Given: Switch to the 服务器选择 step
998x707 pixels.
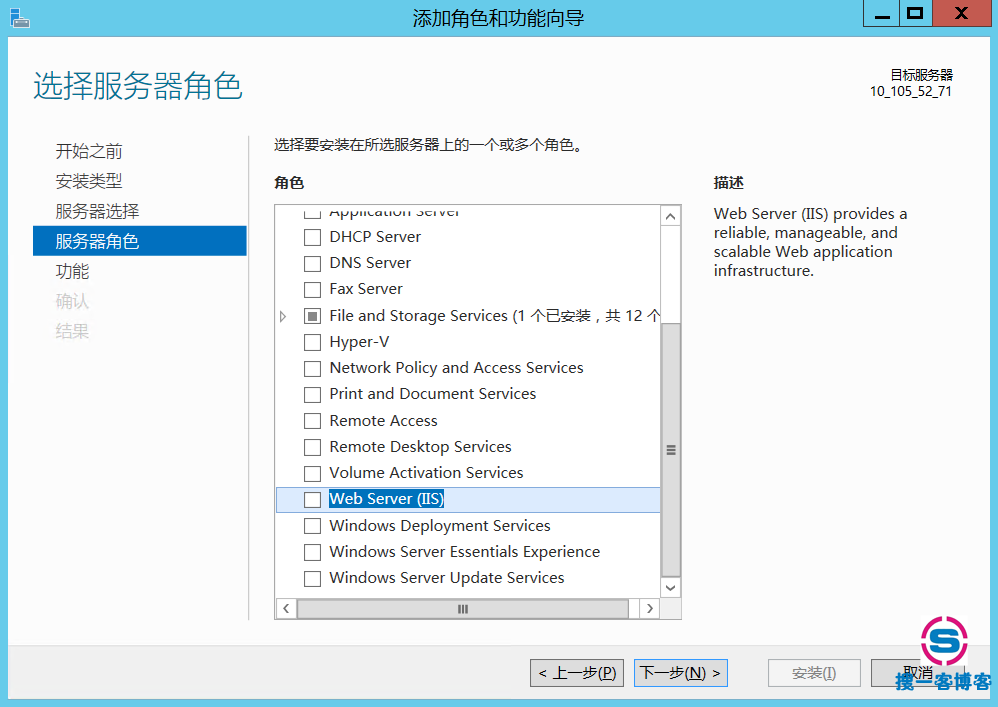Looking at the screenshot, I should [x=97, y=211].
